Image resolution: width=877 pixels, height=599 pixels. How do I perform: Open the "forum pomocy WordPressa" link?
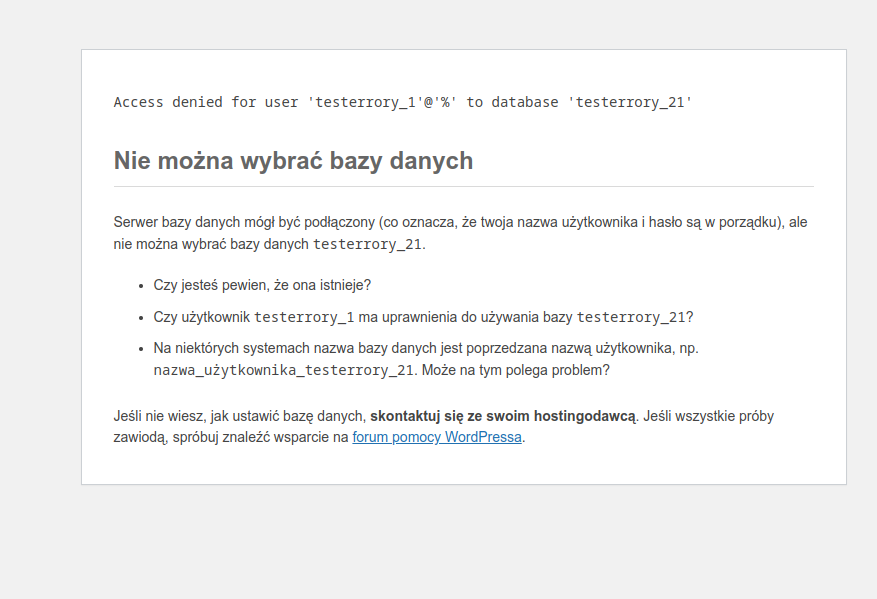click(x=436, y=437)
